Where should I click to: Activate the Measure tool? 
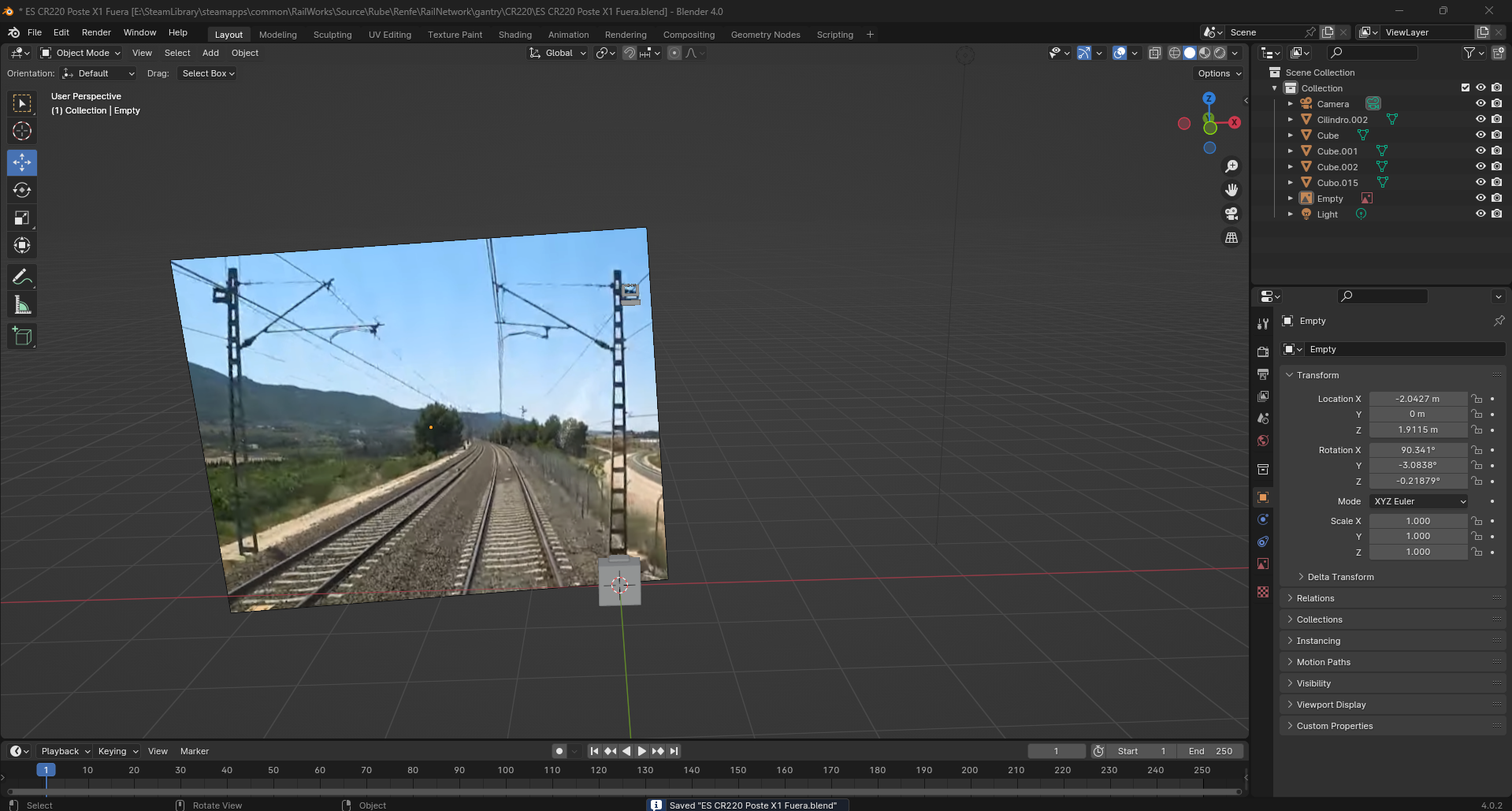[x=22, y=305]
